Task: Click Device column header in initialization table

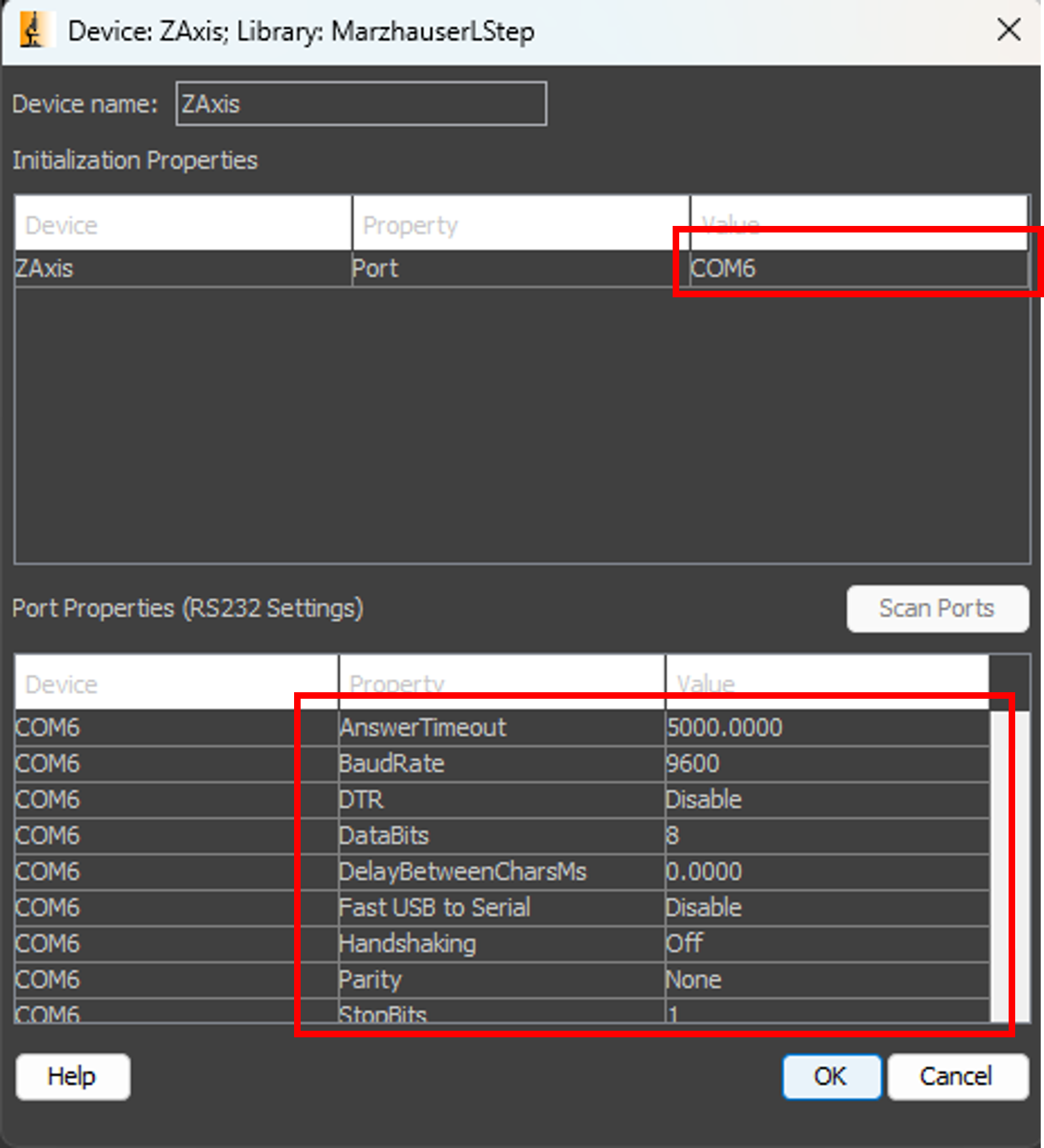Action: pos(183,223)
